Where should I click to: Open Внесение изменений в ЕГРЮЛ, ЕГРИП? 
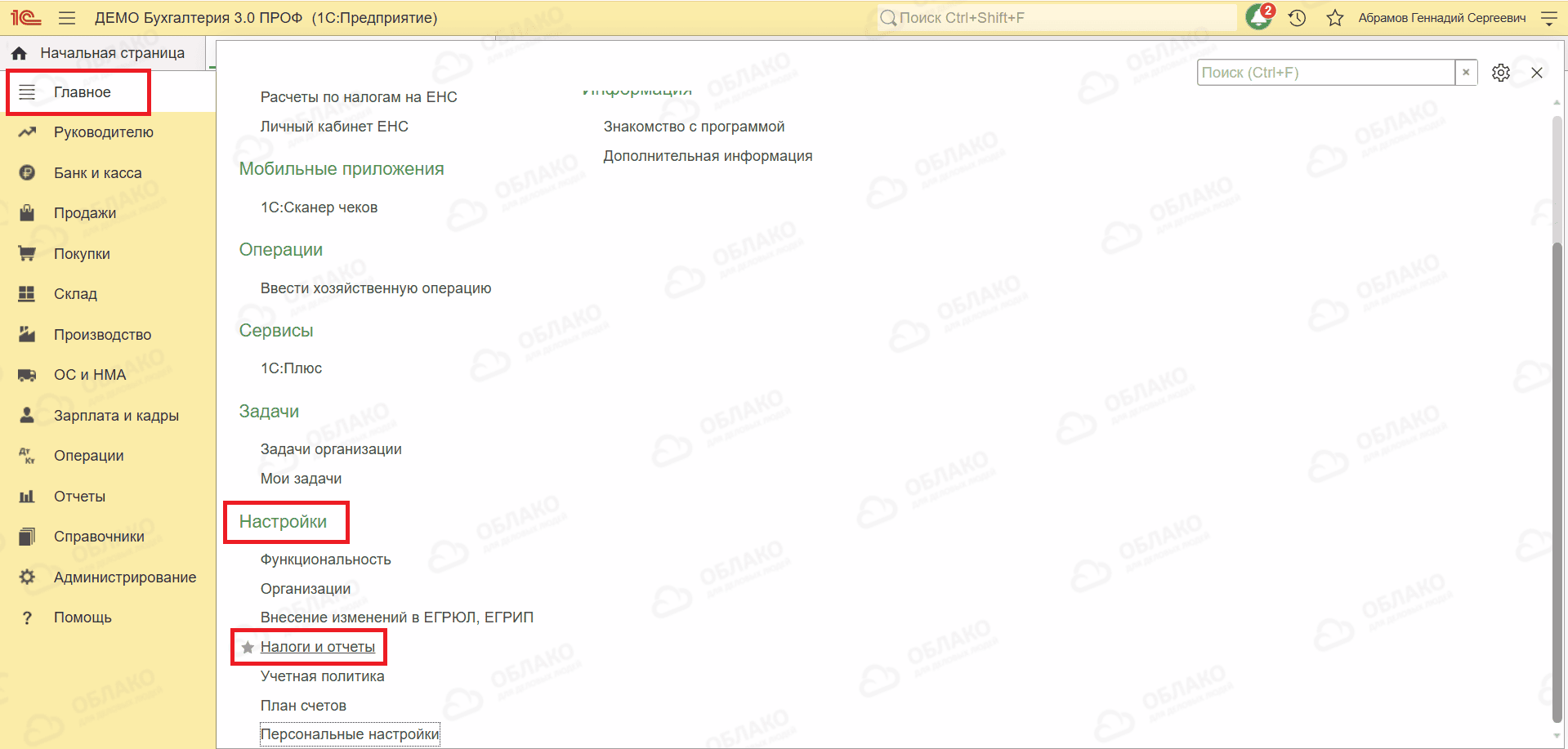pos(397,617)
